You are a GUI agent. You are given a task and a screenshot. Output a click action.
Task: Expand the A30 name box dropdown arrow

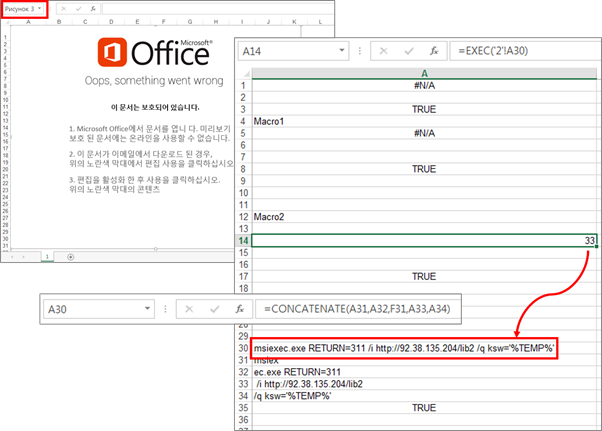point(148,311)
